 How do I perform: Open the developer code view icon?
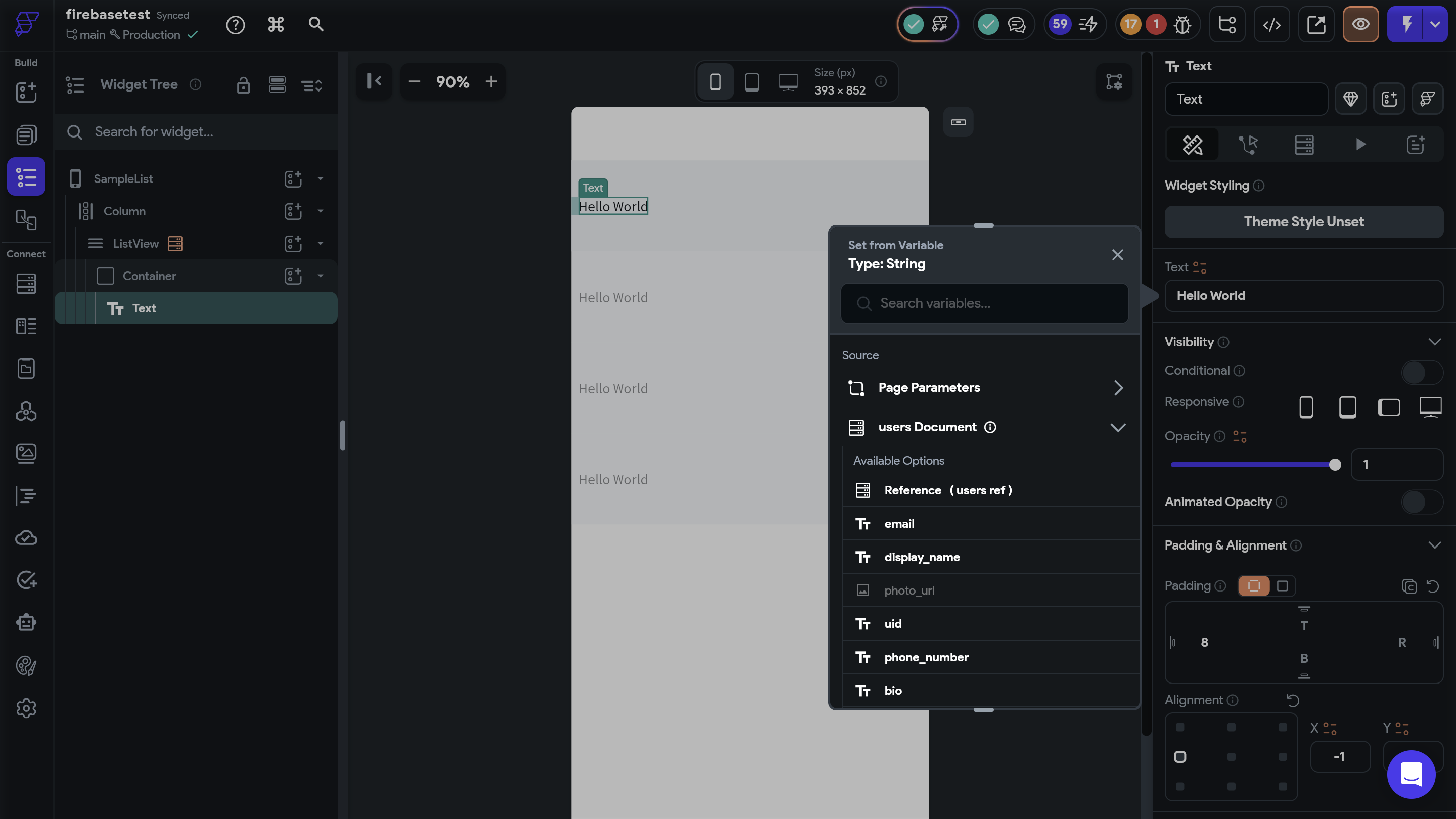1272,25
